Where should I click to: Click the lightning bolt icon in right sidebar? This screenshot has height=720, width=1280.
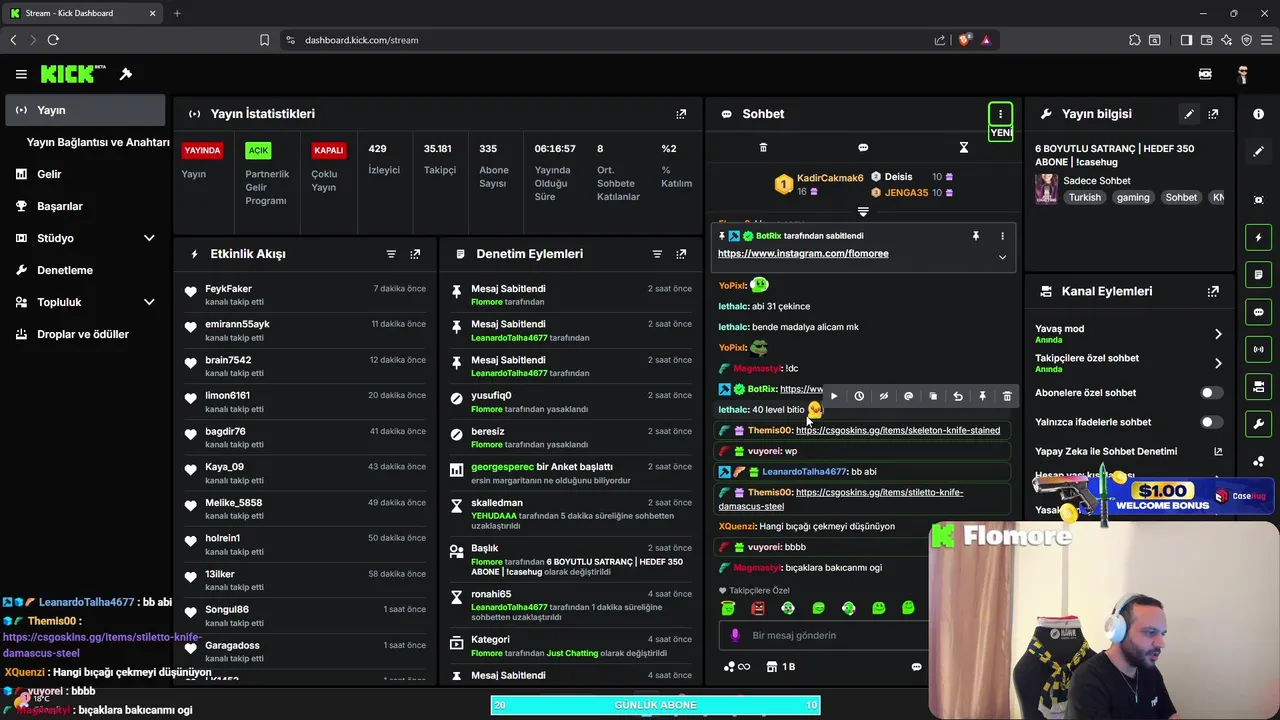tap(1259, 238)
